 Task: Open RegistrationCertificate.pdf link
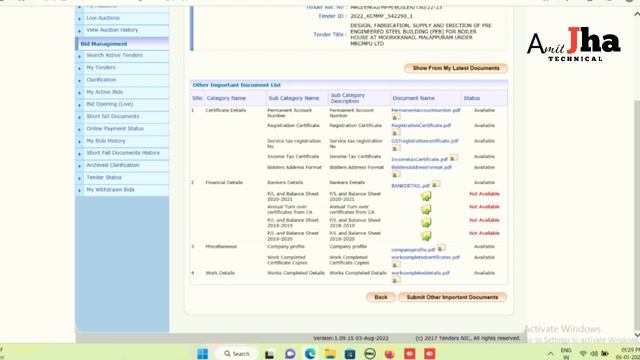pyautogui.click(x=421, y=125)
